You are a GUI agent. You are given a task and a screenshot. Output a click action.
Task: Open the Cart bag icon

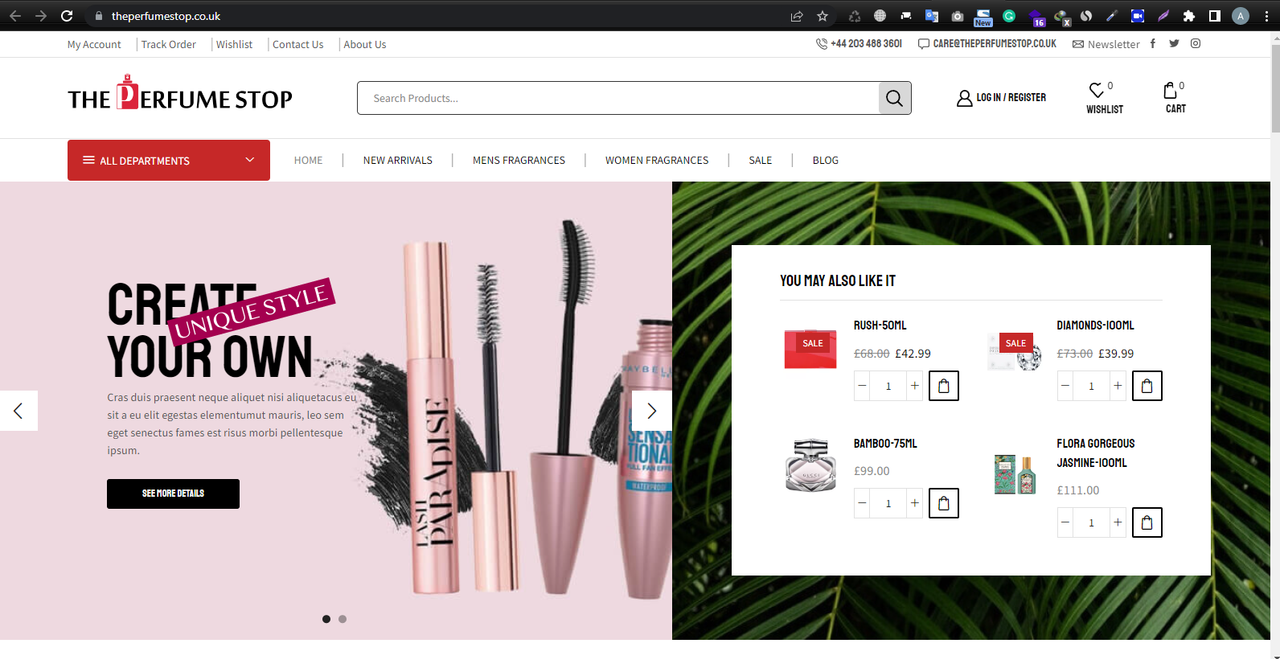click(1170, 91)
